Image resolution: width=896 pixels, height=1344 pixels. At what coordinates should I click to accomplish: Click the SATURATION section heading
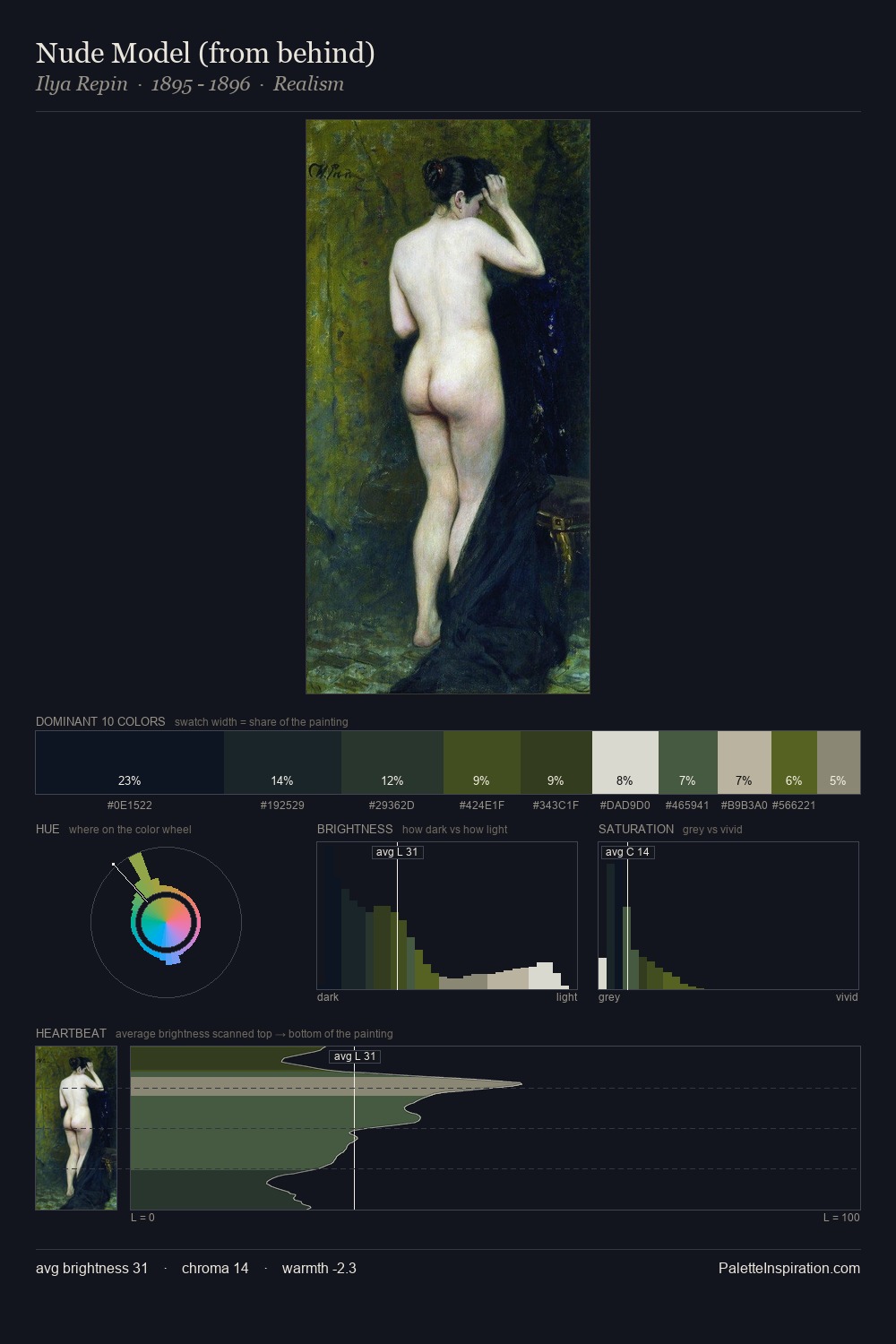[x=636, y=829]
